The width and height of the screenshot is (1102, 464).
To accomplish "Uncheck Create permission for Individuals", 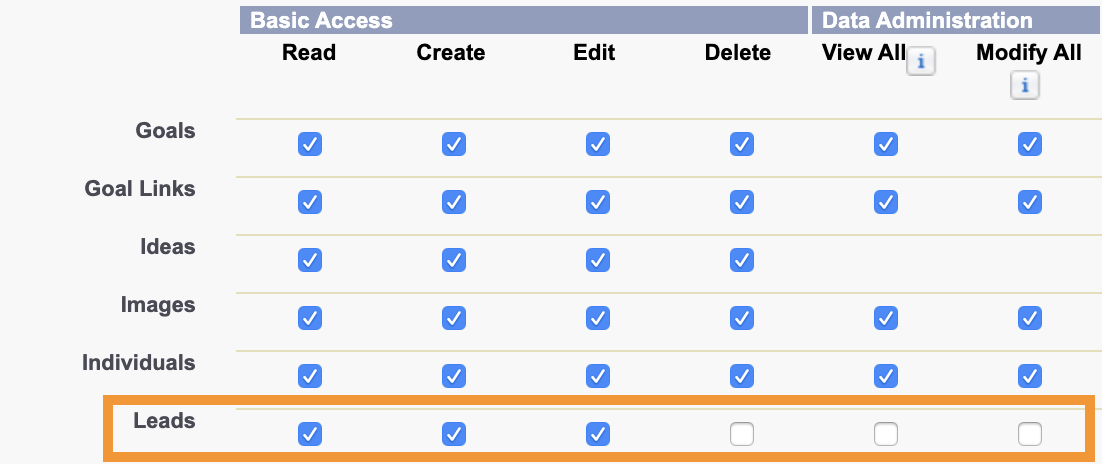I will tap(454, 375).
